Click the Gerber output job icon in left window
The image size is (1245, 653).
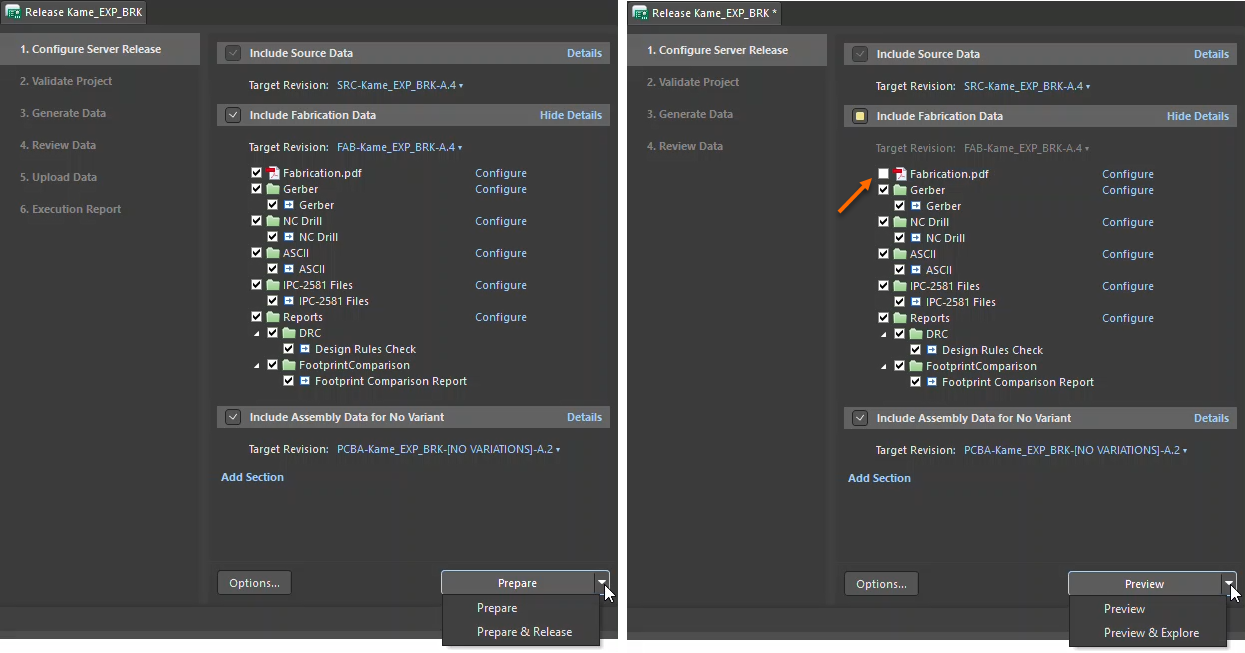(289, 205)
